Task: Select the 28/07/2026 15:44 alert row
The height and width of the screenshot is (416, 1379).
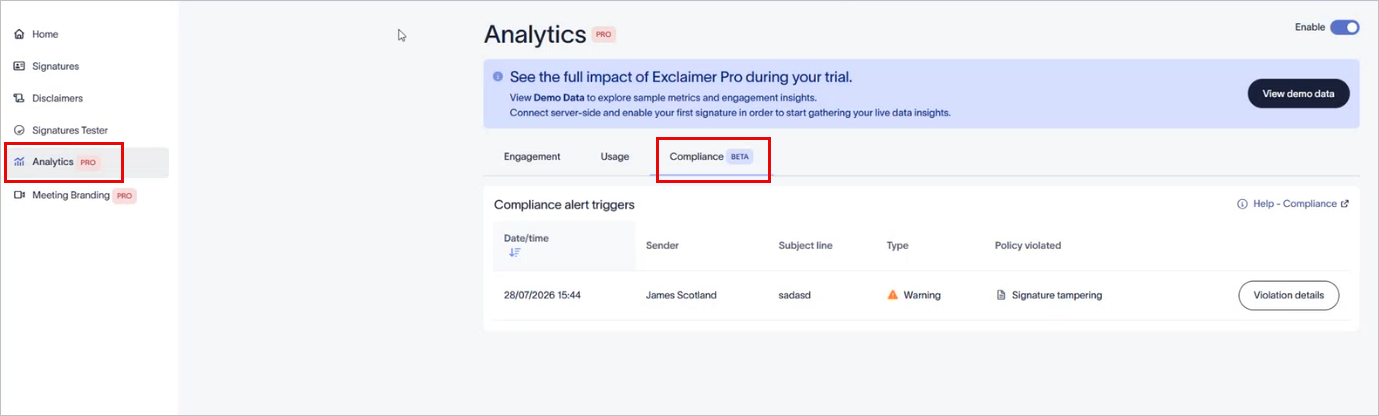Action: [x=921, y=295]
